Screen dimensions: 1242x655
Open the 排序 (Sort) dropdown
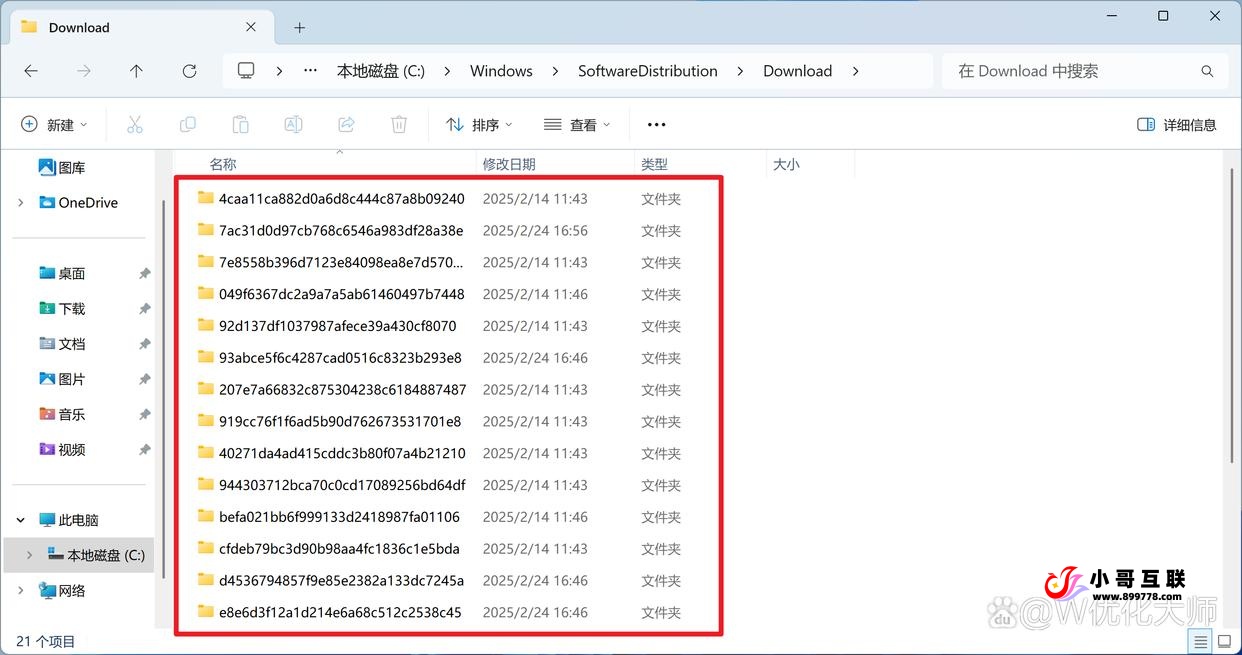479,124
